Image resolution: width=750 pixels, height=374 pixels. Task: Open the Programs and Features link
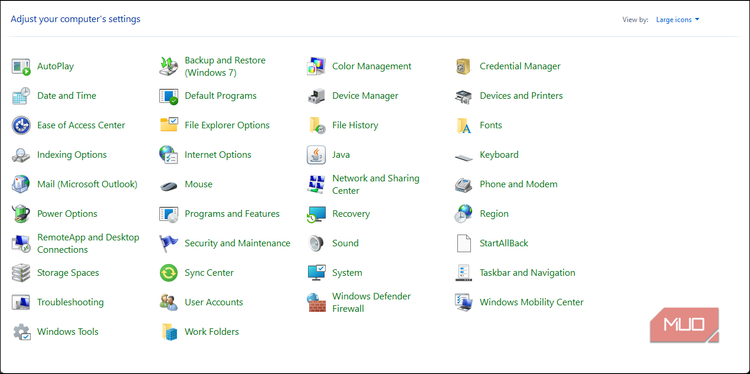tap(232, 214)
